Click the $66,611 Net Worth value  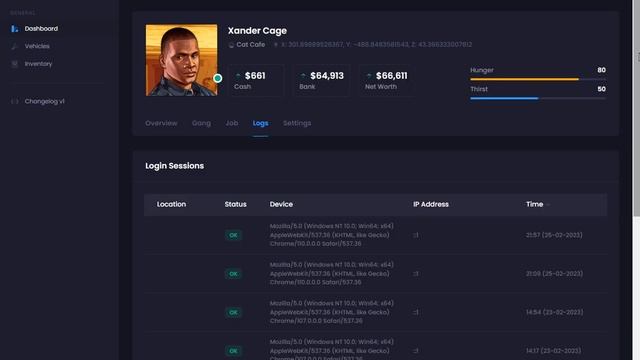pos(391,76)
